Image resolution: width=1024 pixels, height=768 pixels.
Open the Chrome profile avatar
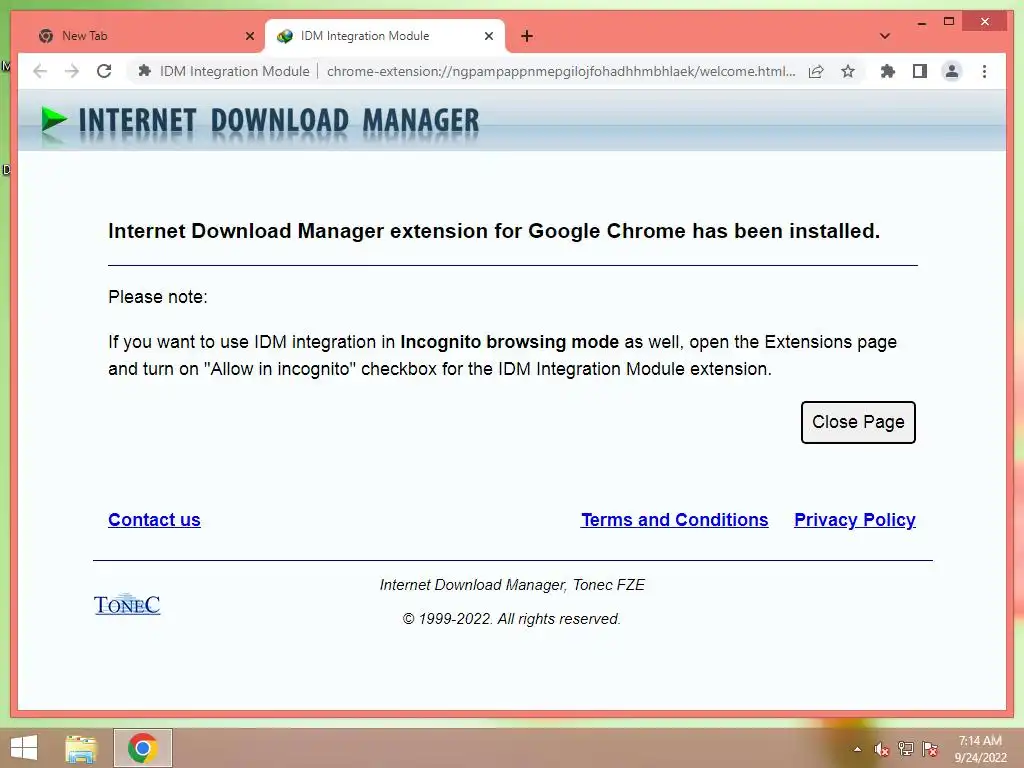952,71
